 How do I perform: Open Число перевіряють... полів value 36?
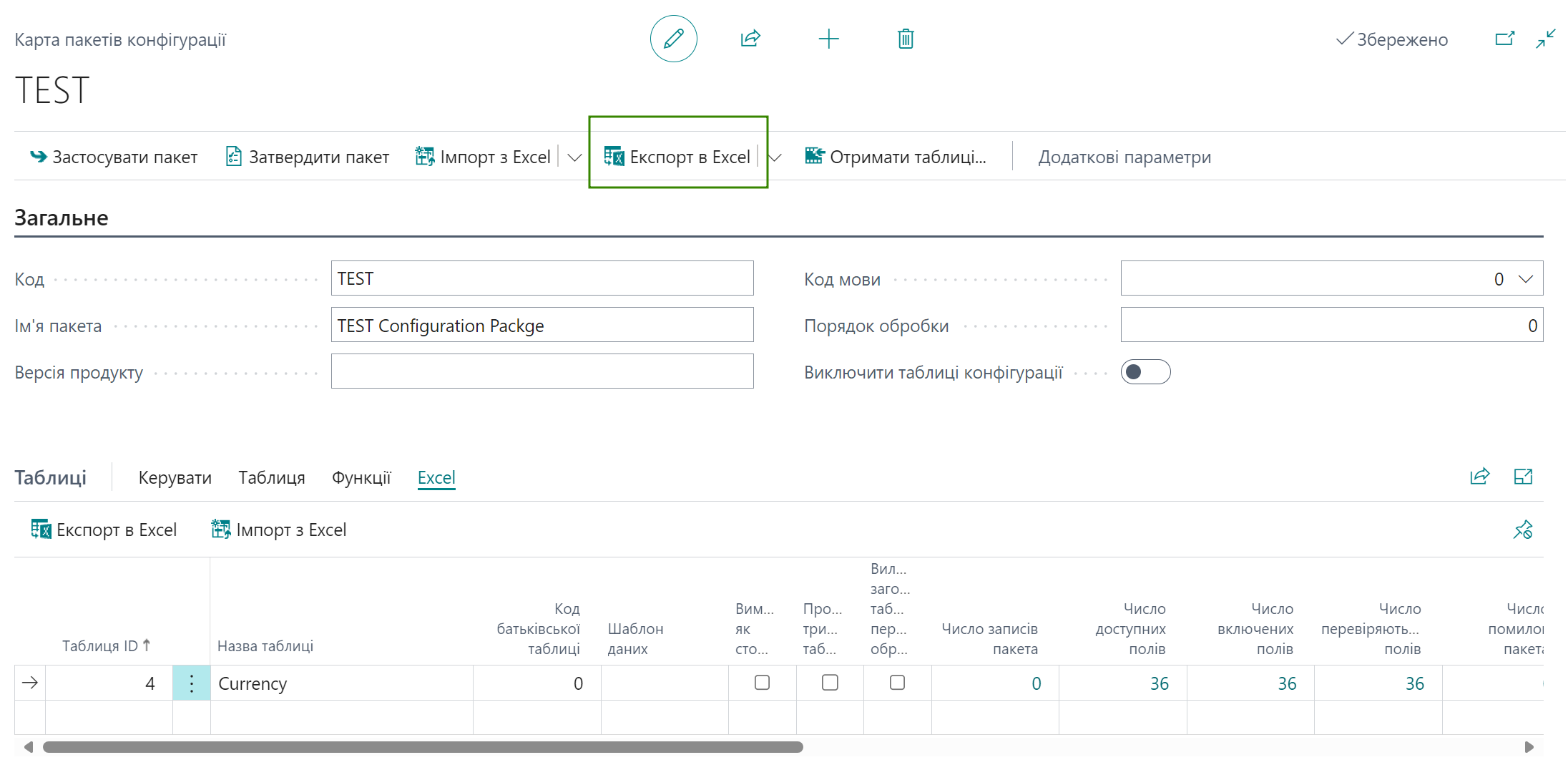coord(1415,683)
